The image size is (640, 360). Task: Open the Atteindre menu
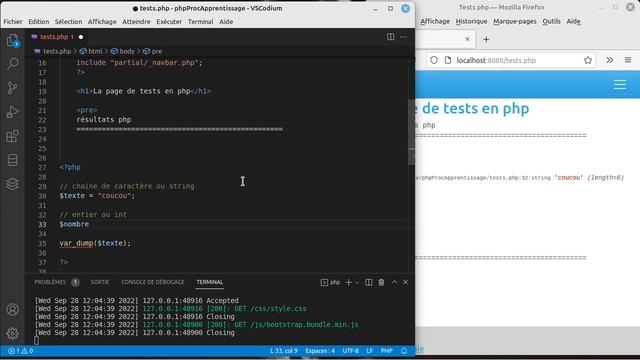pyautogui.click(x=136, y=22)
